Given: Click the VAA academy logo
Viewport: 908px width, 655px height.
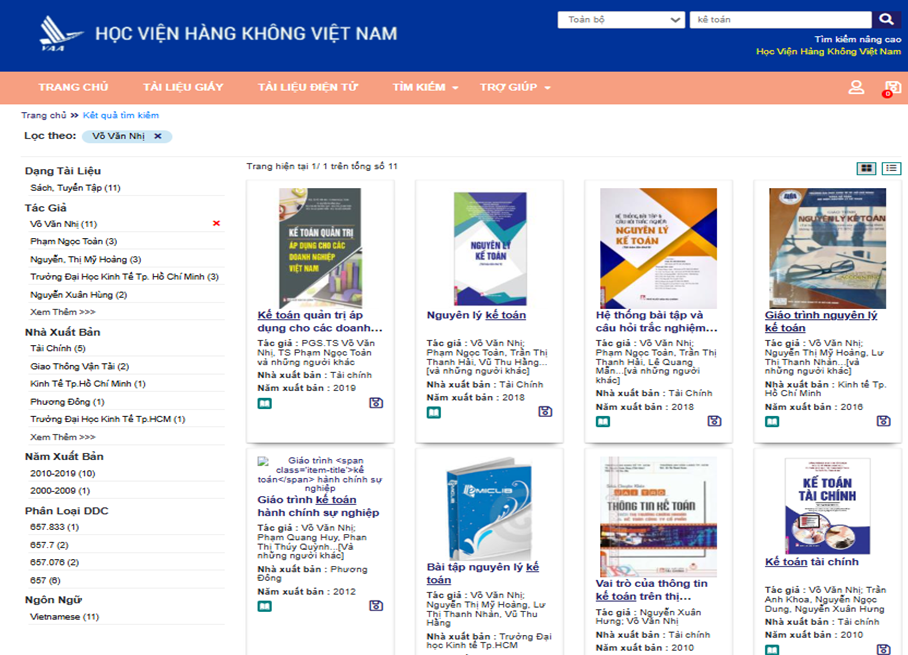Looking at the screenshot, I should 60,34.
